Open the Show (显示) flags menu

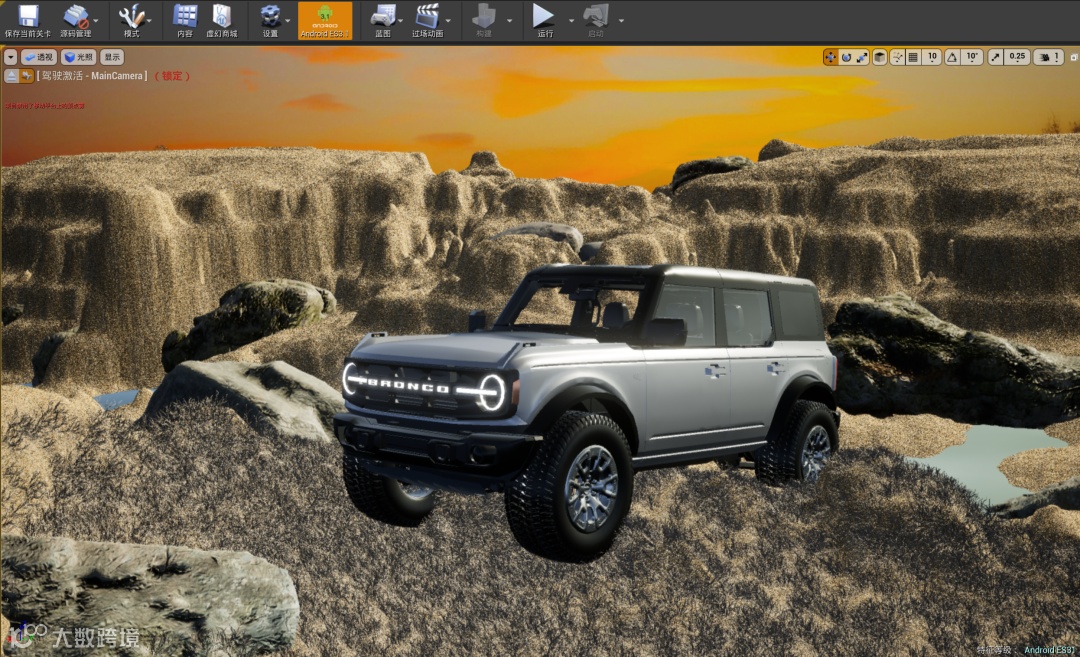[112, 57]
